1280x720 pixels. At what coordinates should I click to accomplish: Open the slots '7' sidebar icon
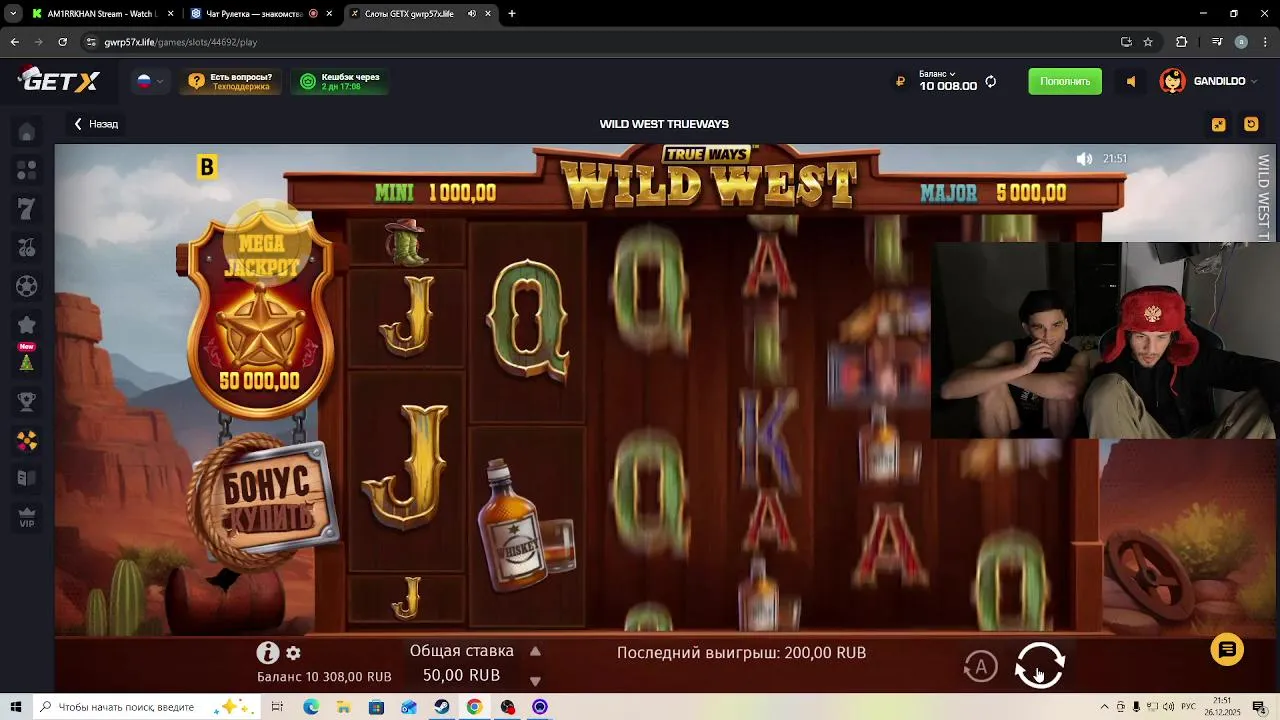click(27, 209)
